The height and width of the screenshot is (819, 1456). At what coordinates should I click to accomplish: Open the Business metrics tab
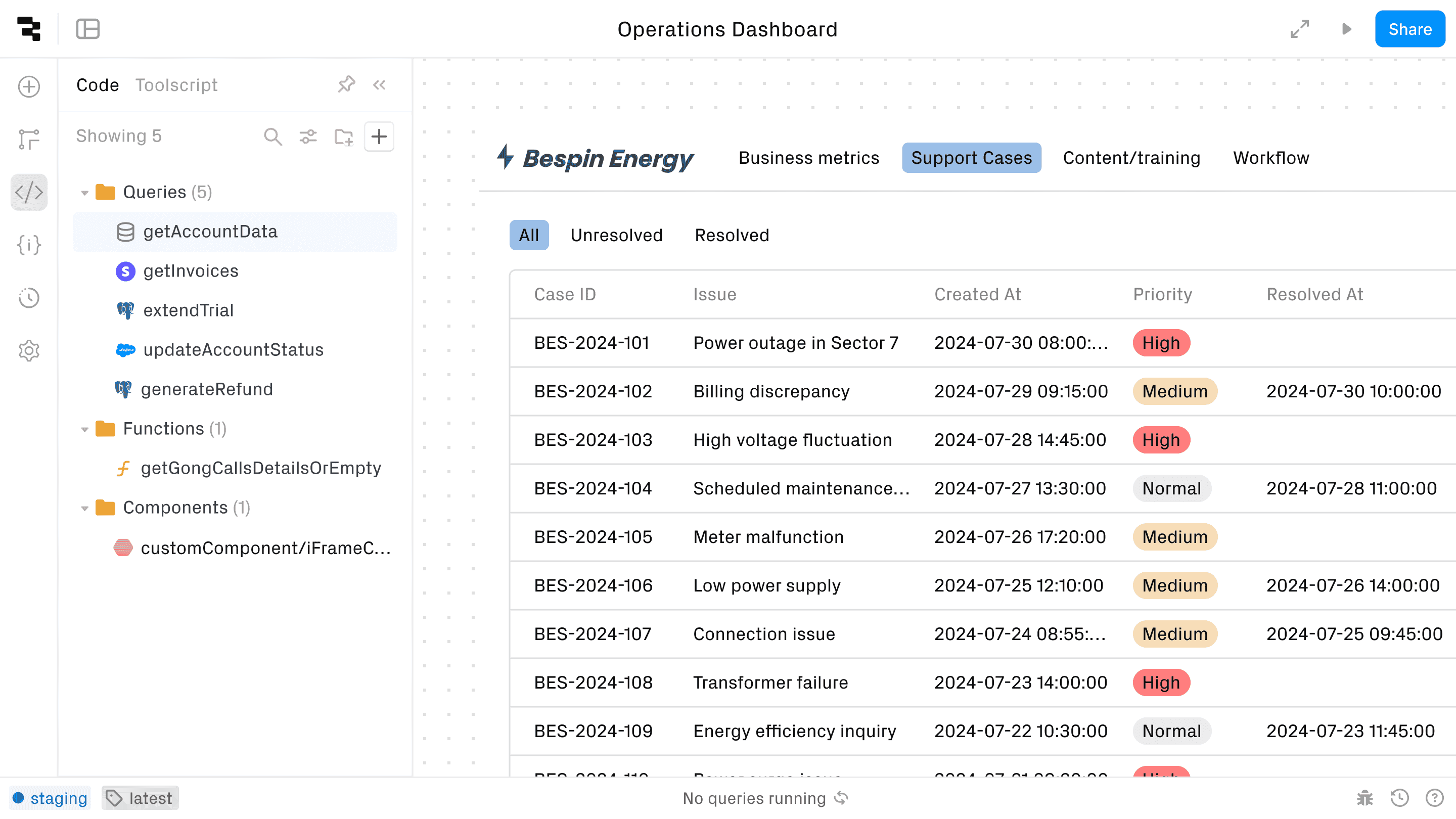point(809,158)
